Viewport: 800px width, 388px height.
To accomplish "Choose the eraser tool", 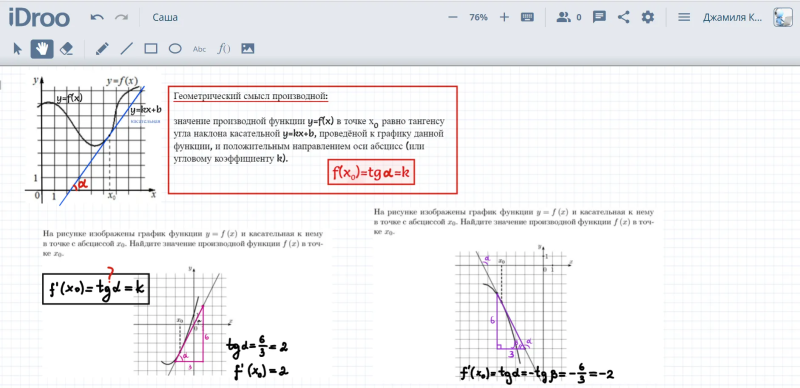I will (66, 49).
